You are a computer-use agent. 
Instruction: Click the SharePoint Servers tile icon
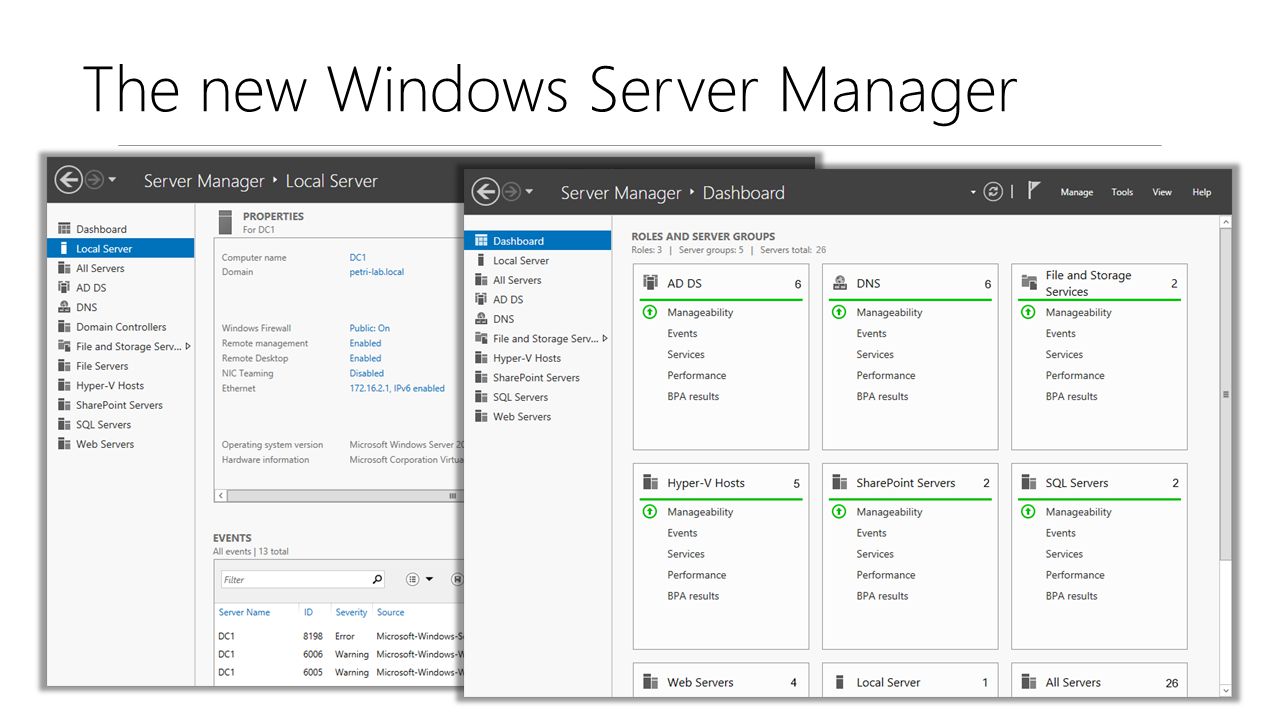(x=839, y=482)
